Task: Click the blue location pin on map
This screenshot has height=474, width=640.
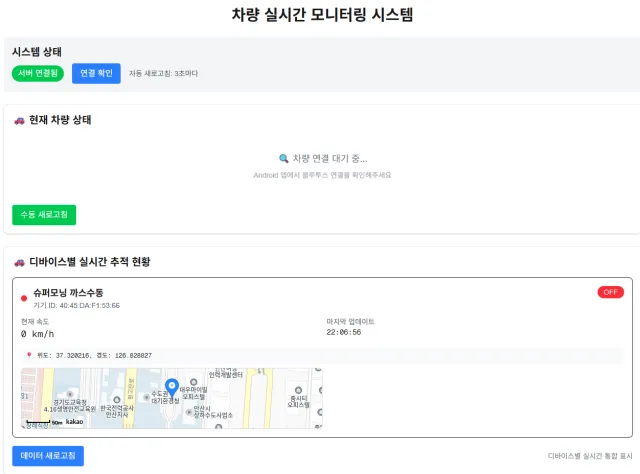Action: coord(172,387)
